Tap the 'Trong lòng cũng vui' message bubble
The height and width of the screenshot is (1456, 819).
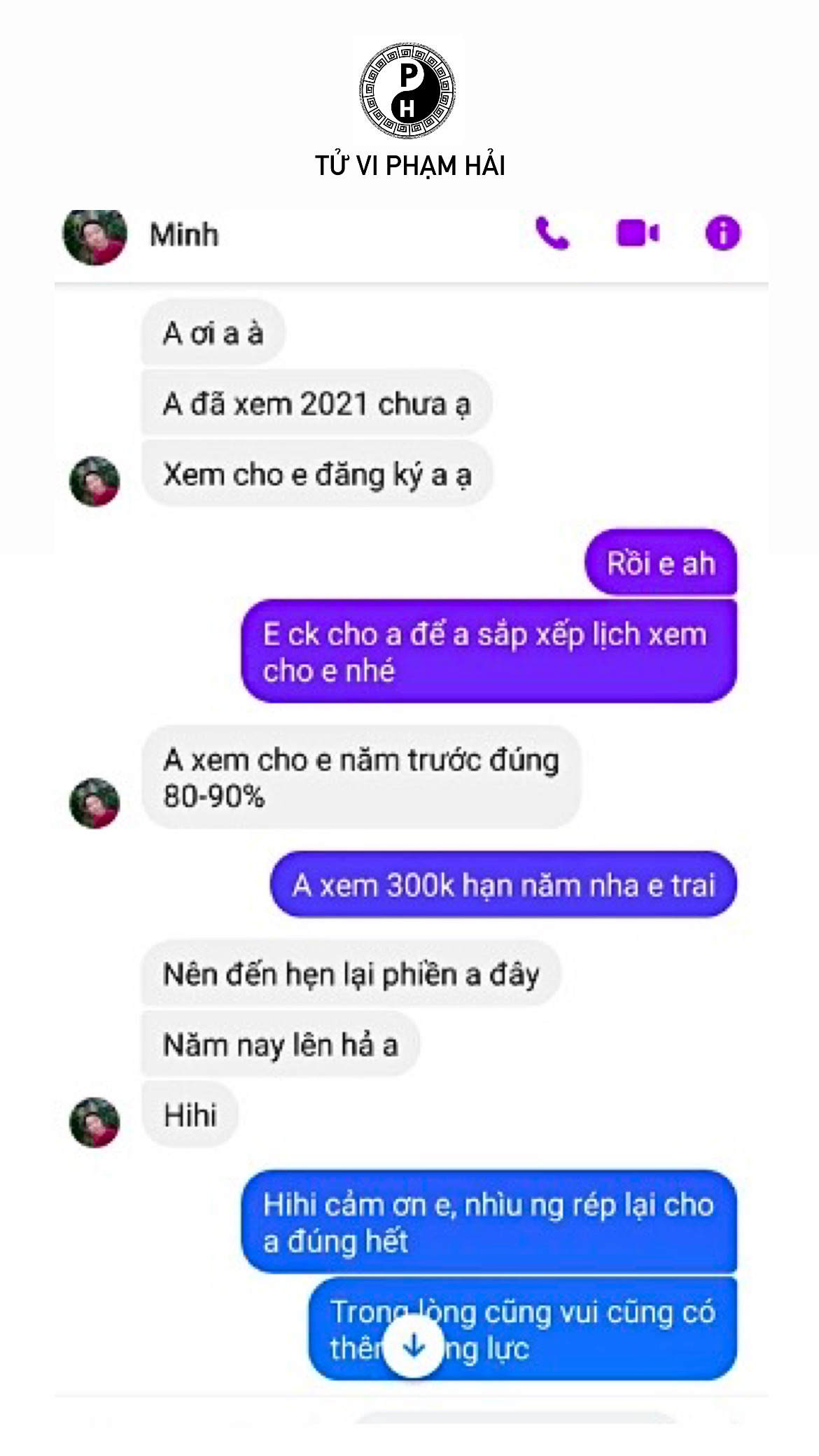[x=523, y=1329]
